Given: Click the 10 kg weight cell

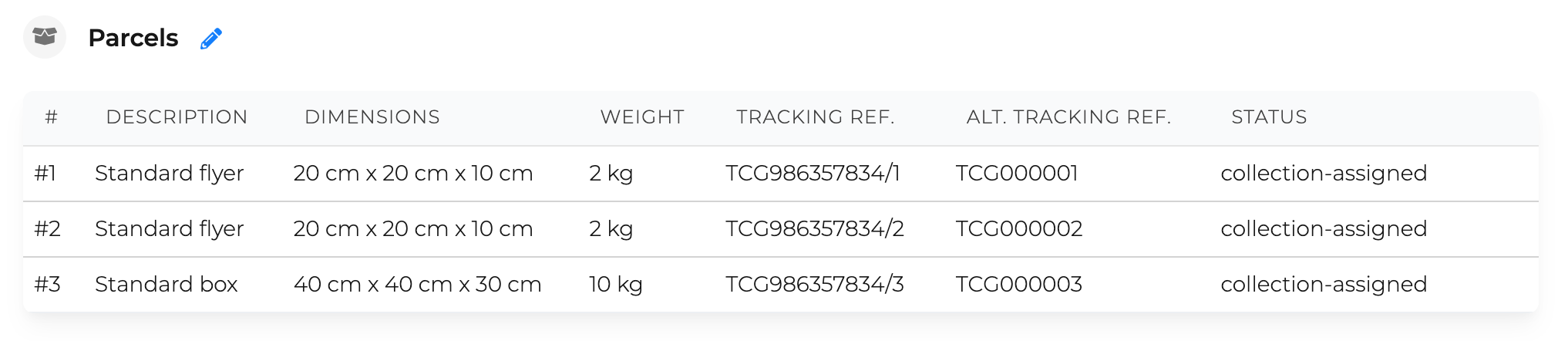Looking at the screenshot, I should [x=616, y=284].
